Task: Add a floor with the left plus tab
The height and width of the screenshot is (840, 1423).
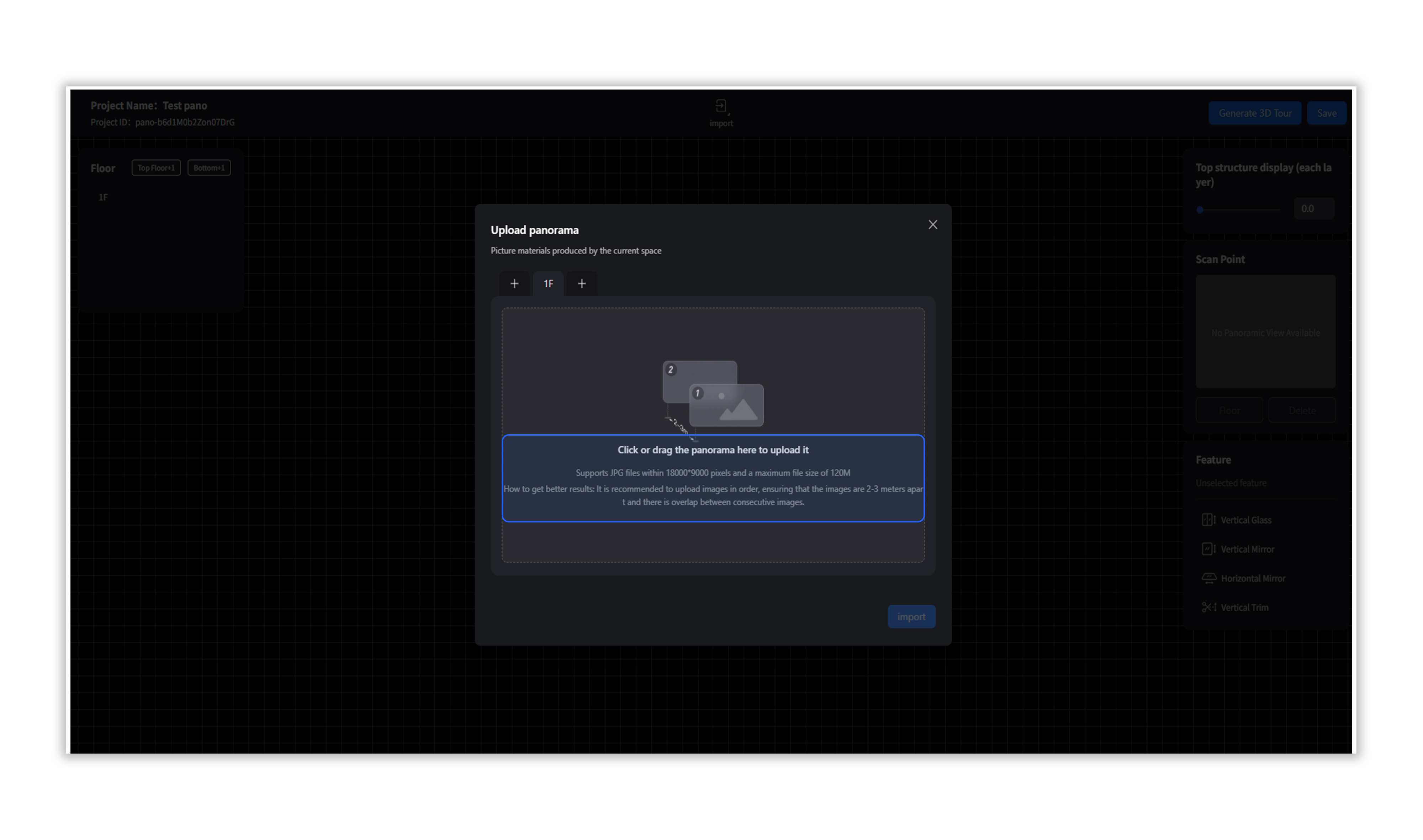Action: pyautogui.click(x=514, y=283)
